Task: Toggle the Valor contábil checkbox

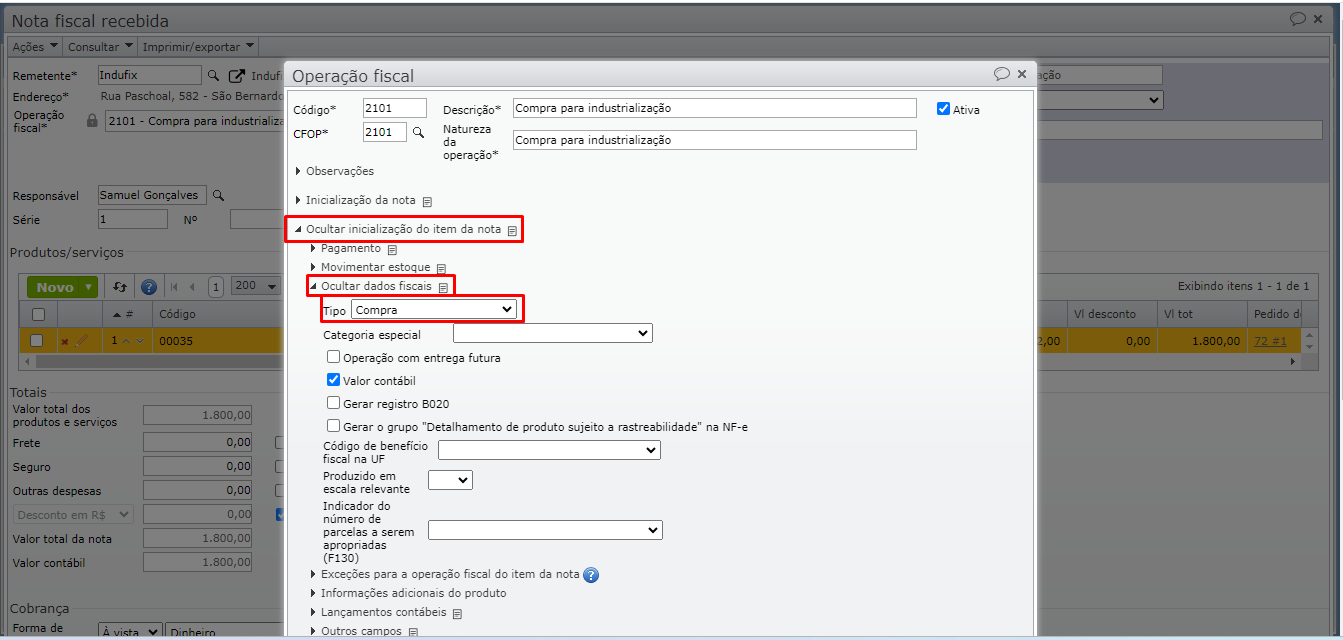Action: point(334,380)
